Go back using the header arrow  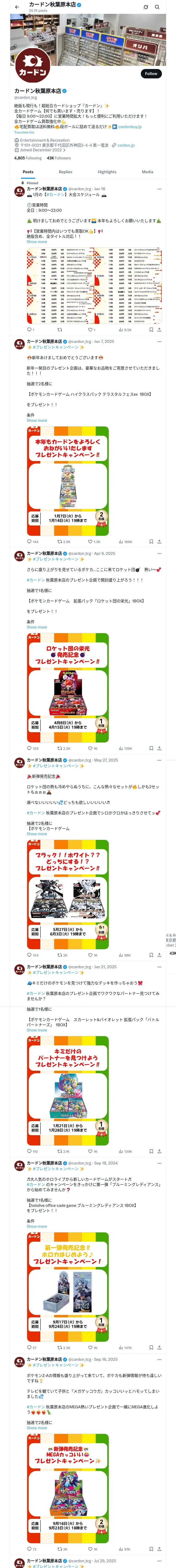[x=17, y=7]
